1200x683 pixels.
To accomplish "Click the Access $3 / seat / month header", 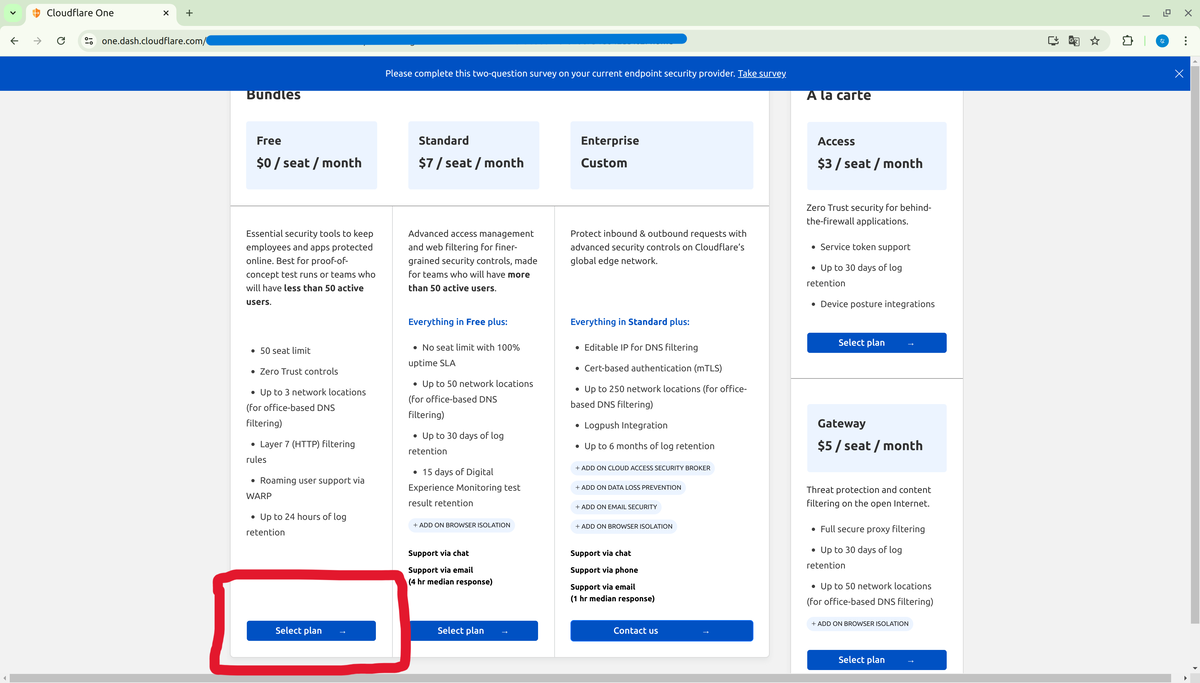I will pyautogui.click(x=876, y=156).
